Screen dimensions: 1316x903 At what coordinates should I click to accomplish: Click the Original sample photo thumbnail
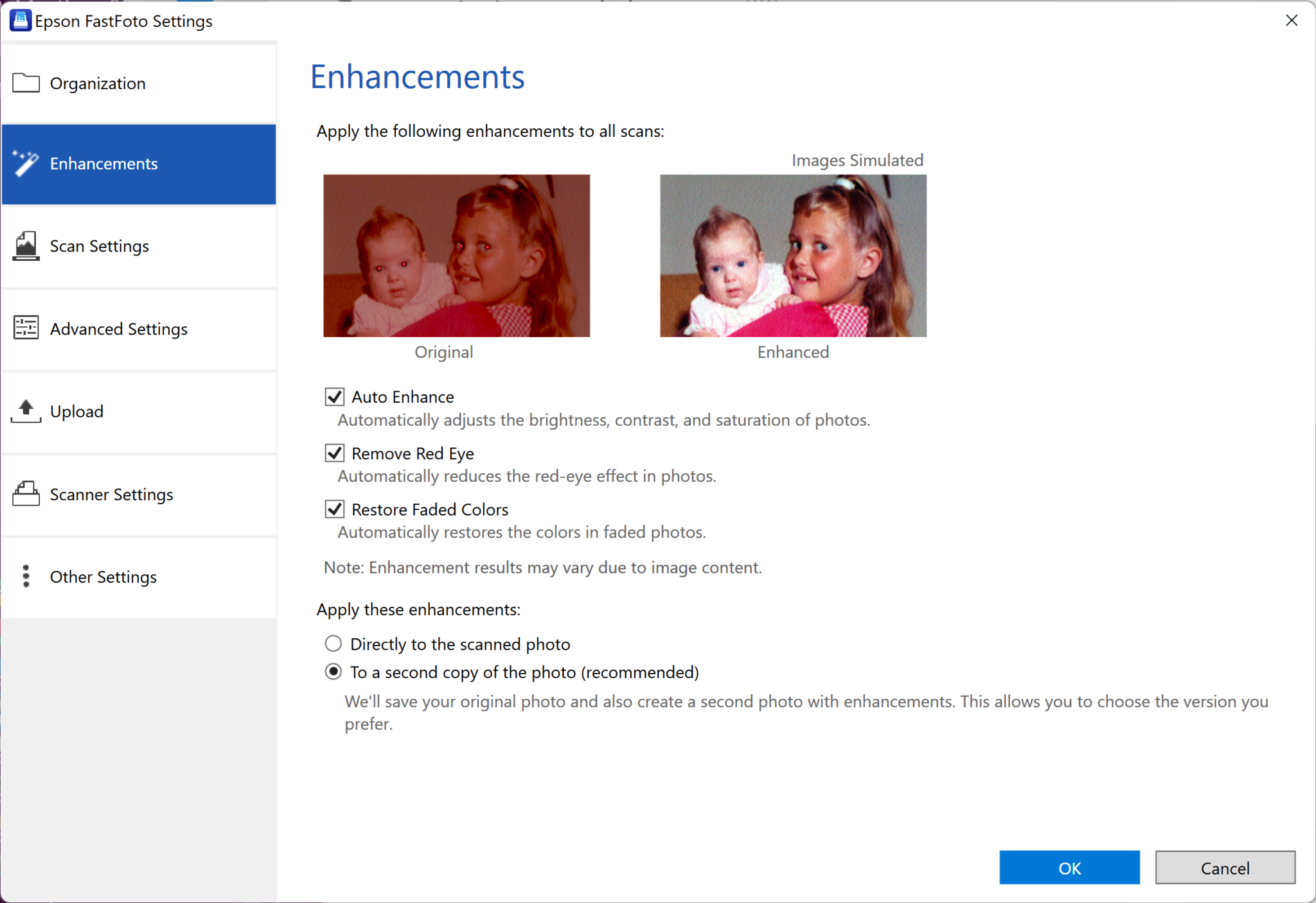pyautogui.click(x=456, y=256)
